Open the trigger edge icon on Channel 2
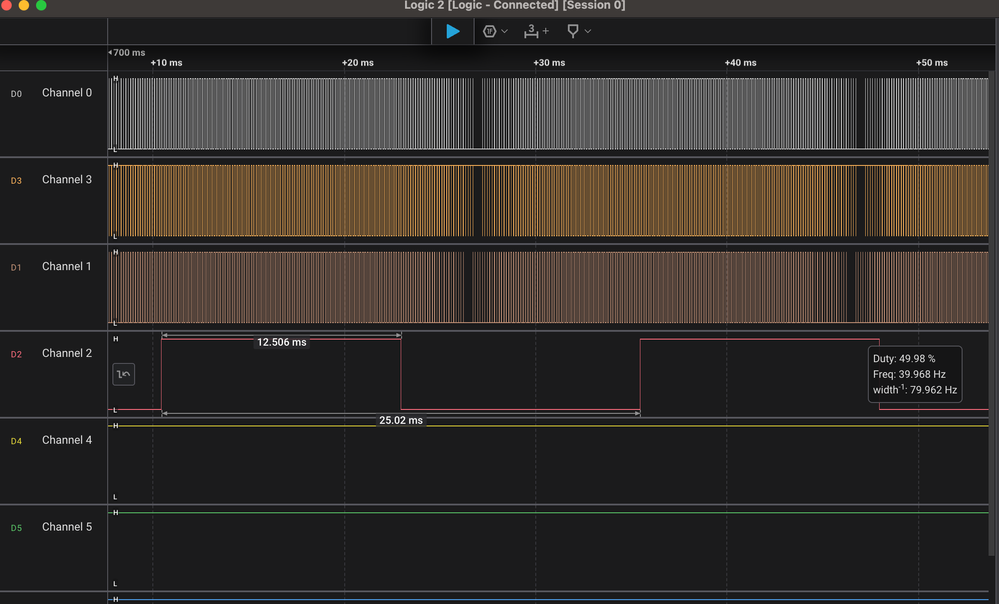Viewport: 999px width, 604px height. coord(124,374)
